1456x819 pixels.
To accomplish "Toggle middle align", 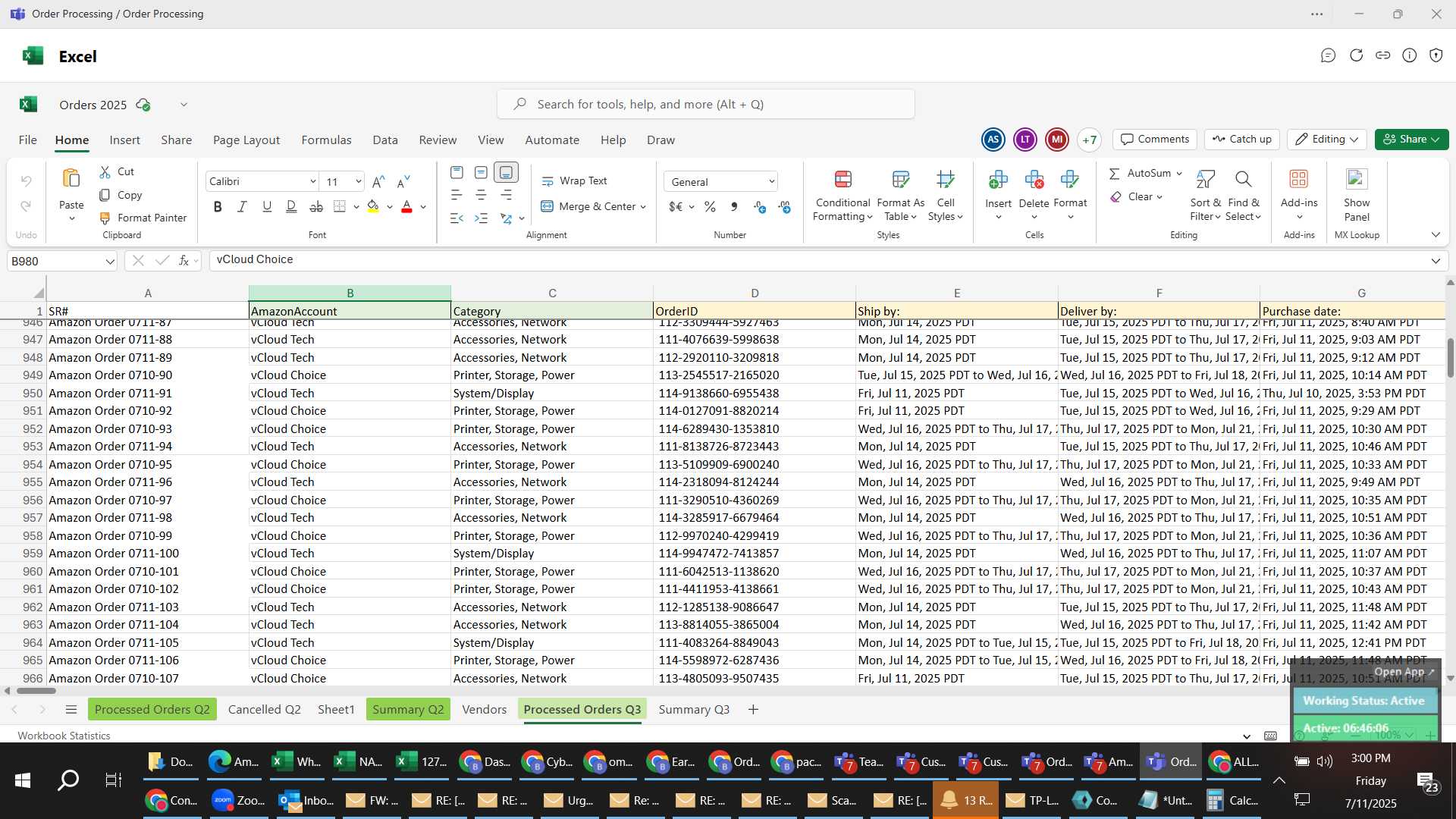I will (x=481, y=172).
